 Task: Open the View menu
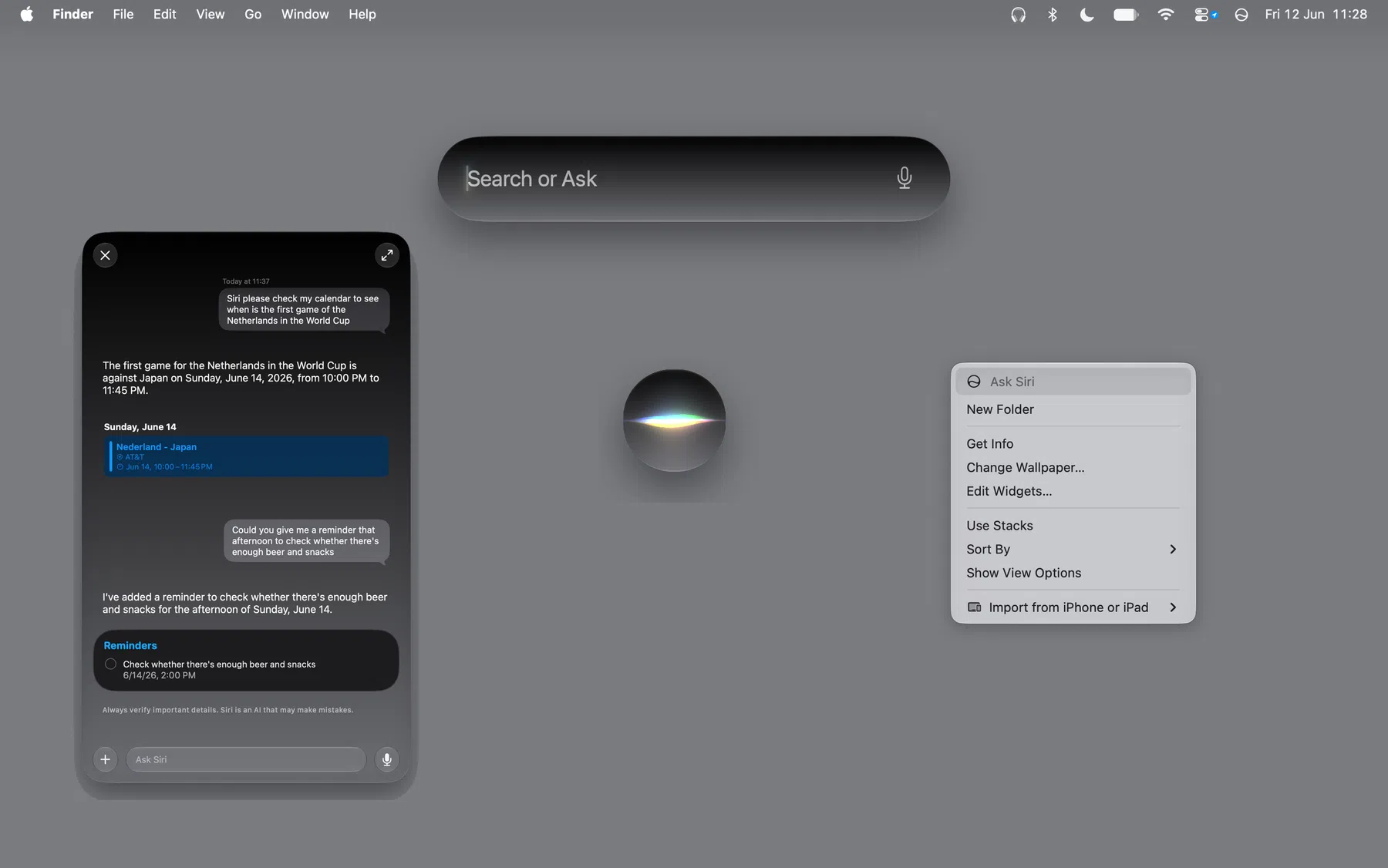(210, 14)
